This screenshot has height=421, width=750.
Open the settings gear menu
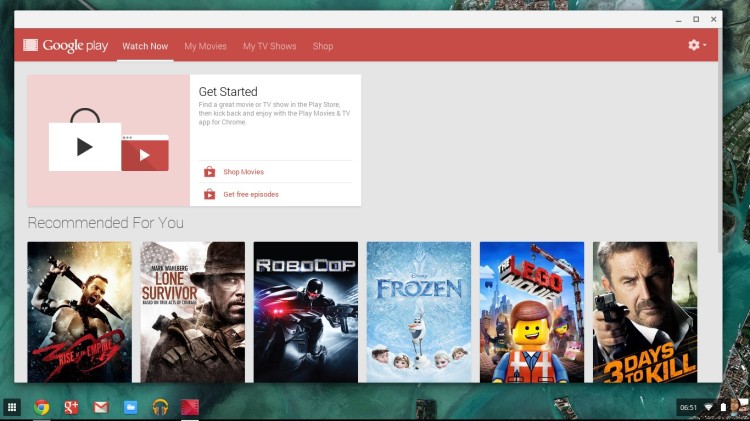pyautogui.click(x=697, y=45)
